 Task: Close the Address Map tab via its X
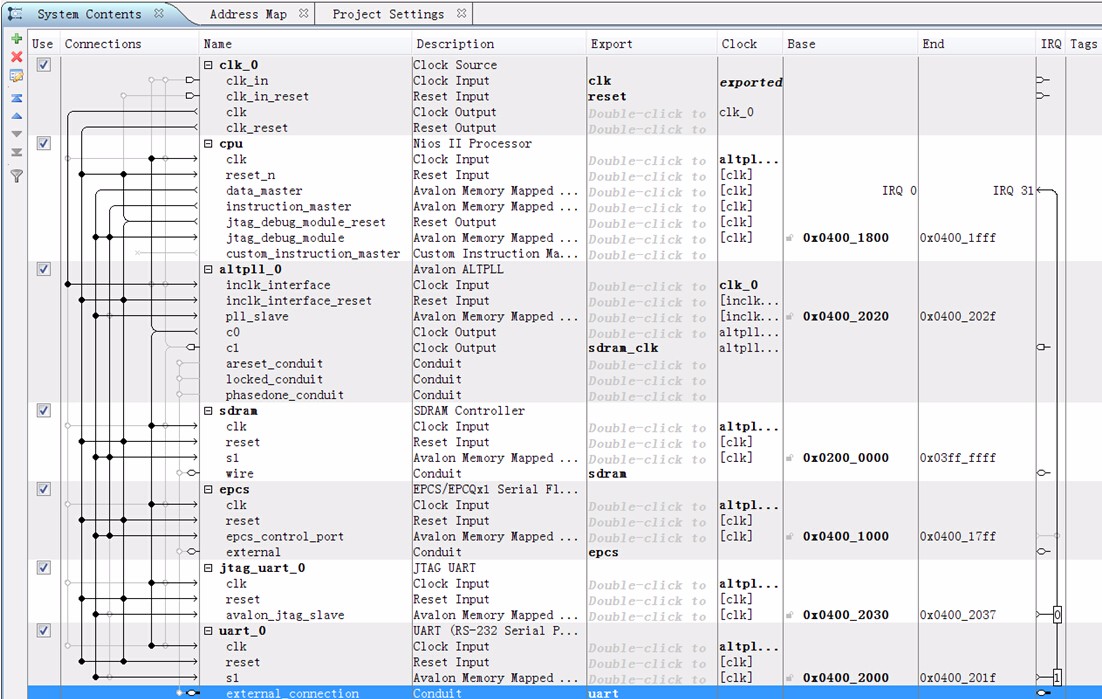tap(303, 13)
